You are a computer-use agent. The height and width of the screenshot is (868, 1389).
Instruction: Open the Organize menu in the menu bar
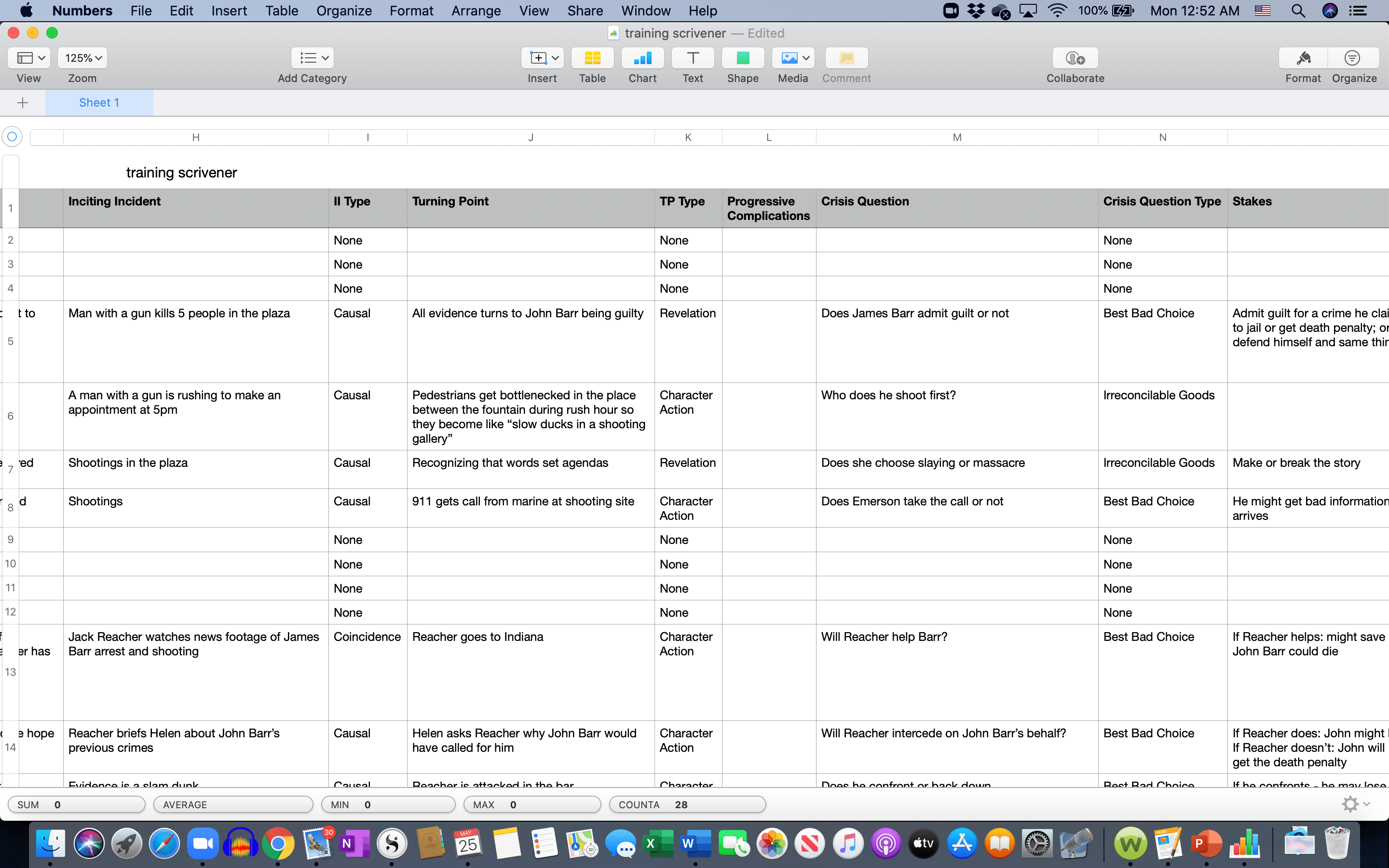(344, 10)
